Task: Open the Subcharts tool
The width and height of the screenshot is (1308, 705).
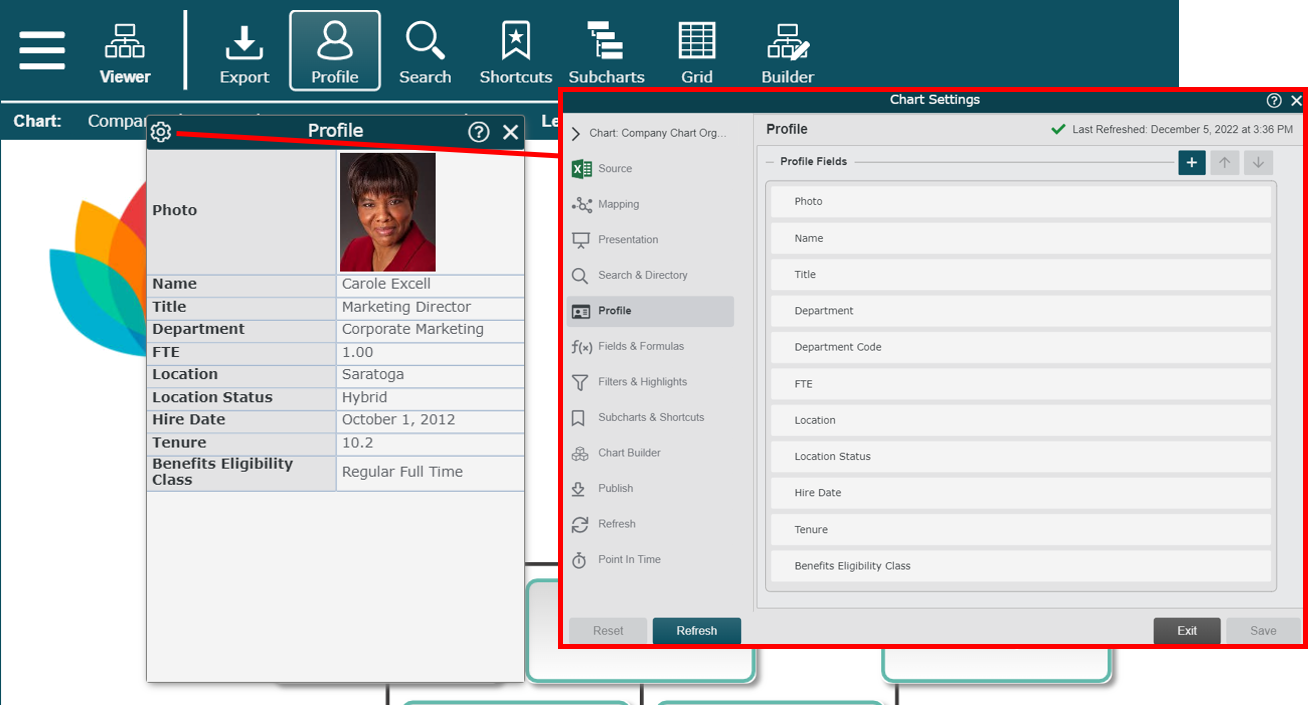Action: (606, 52)
